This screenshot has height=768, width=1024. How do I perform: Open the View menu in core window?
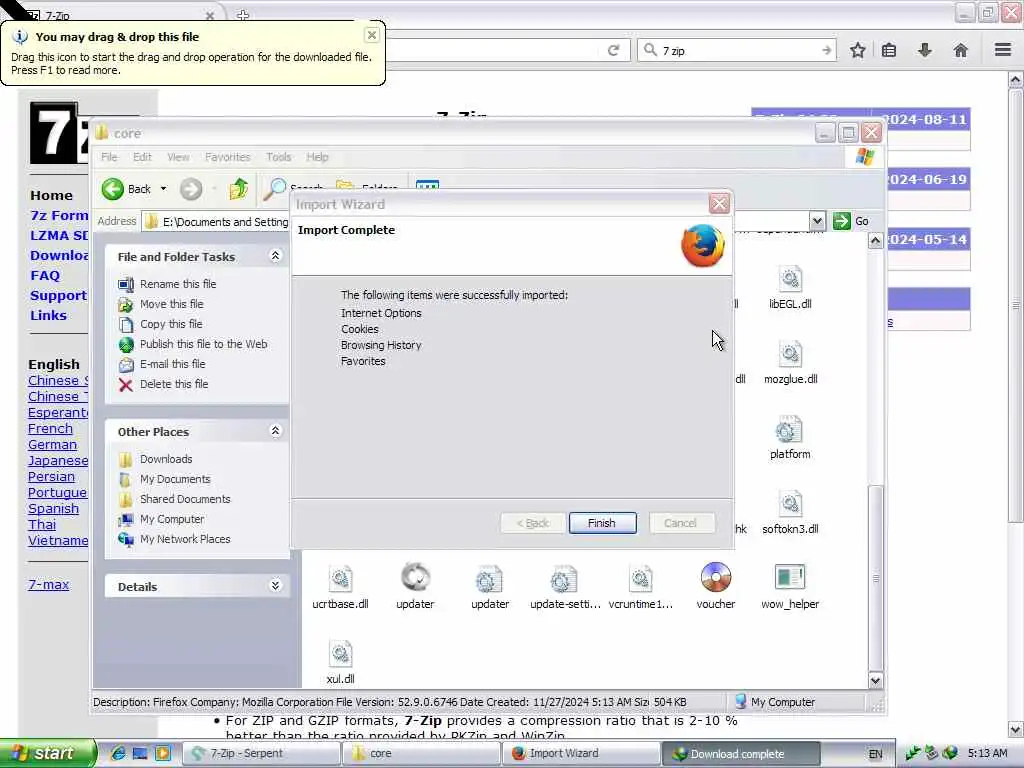tap(178, 157)
